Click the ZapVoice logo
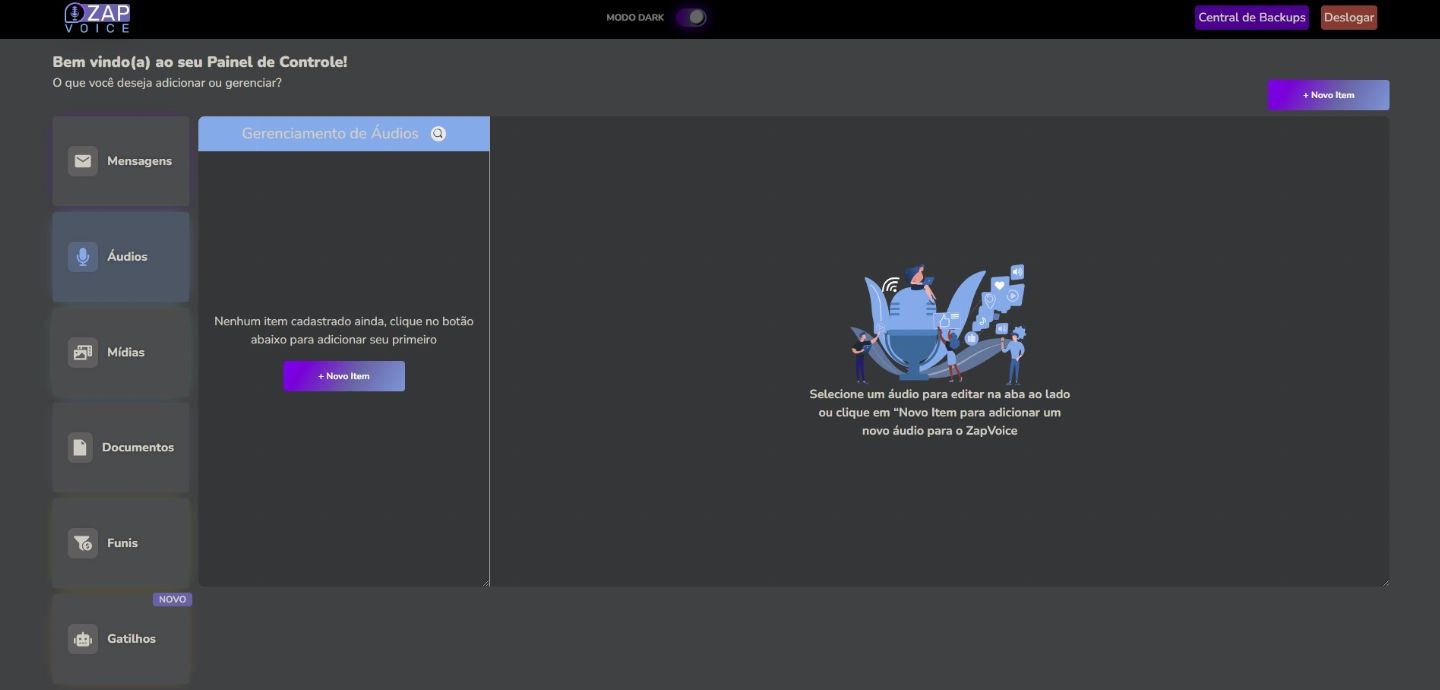Viewport: 1440px width, 690px height. coord(97,17)
